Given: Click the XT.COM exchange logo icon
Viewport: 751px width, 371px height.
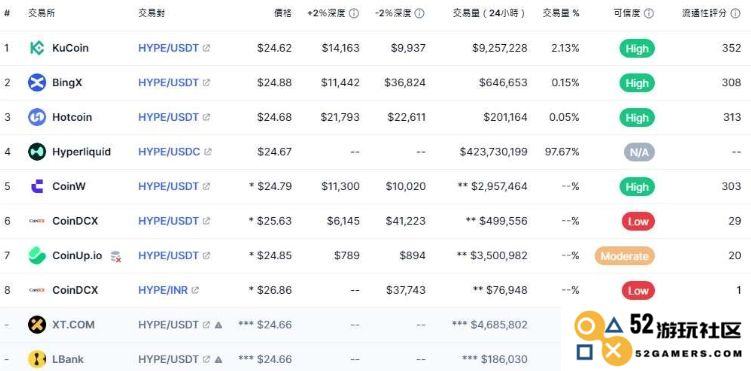Looking at the screenshot, I should 37,325.
